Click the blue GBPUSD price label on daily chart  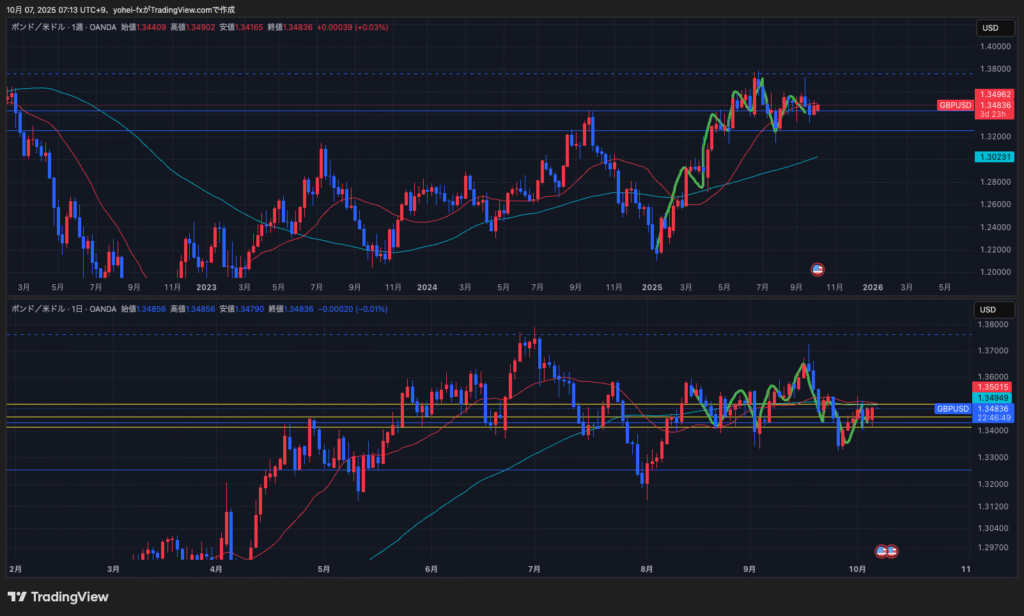(x=954, y=409)
